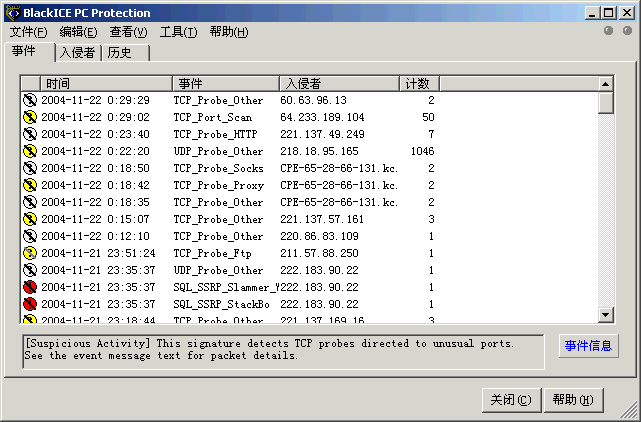Click the icon next to the TCP_Probe_Proxy event
Viewport: 641px width, 422px height.
click(30, 185)
